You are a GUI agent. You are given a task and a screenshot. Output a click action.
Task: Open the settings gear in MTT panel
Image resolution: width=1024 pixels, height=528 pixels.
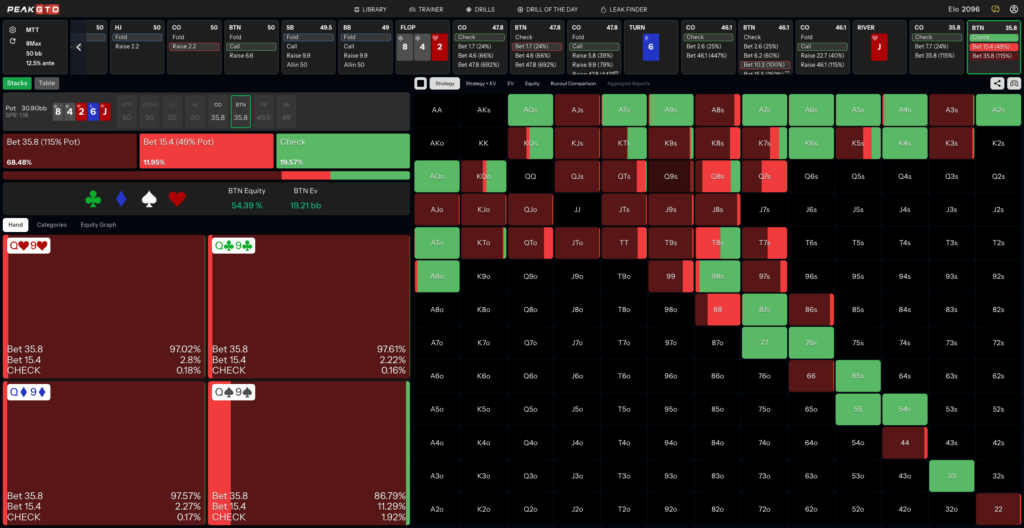point(12,29)
